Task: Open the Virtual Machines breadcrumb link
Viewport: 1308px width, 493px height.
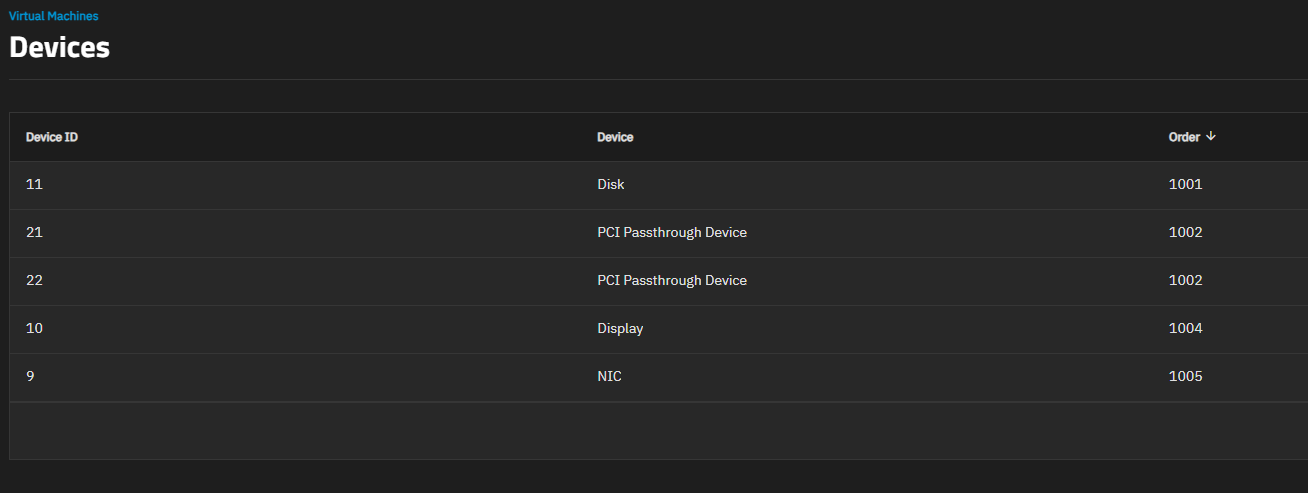Action: point(54,16)
